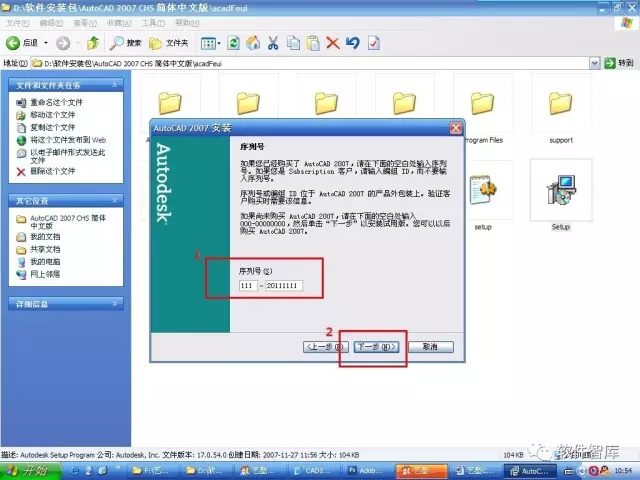Open the 收藏 (Favorites) menu
The image size is (640, 480).
119,23
